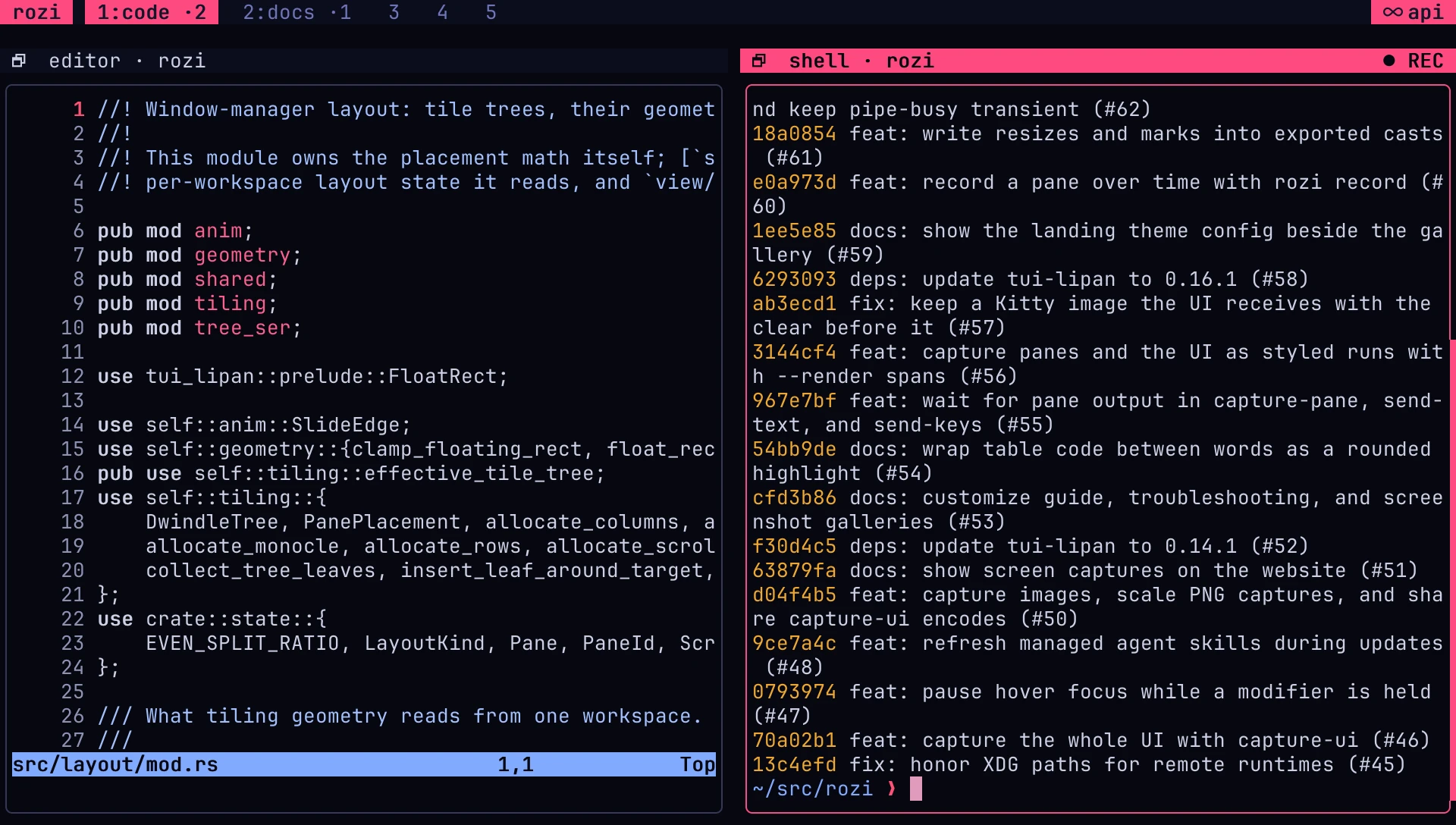Click the infinity api session badge
Viewport: 1456px width, 825px height.
coord(1414,12)
